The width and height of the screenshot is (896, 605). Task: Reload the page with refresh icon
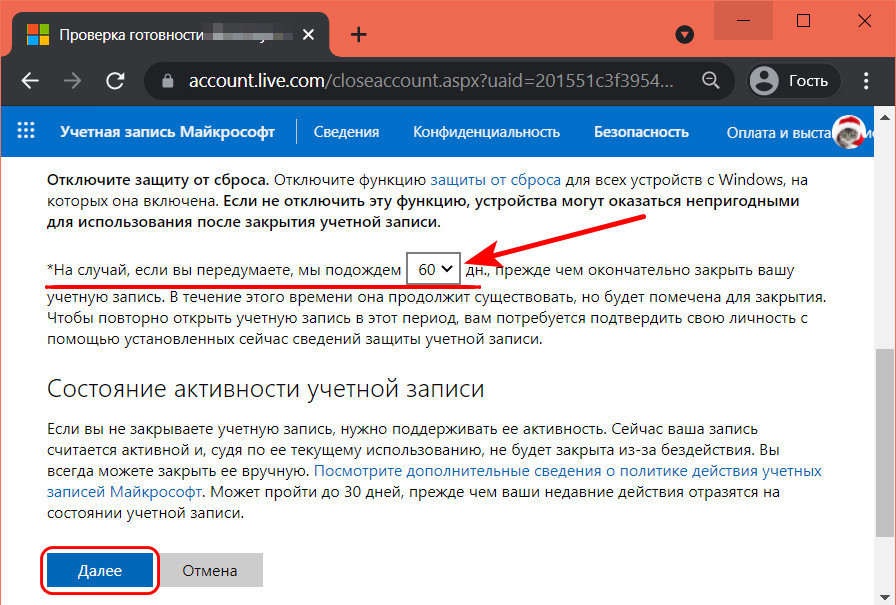pyautogui.click(x=115, y=81)
